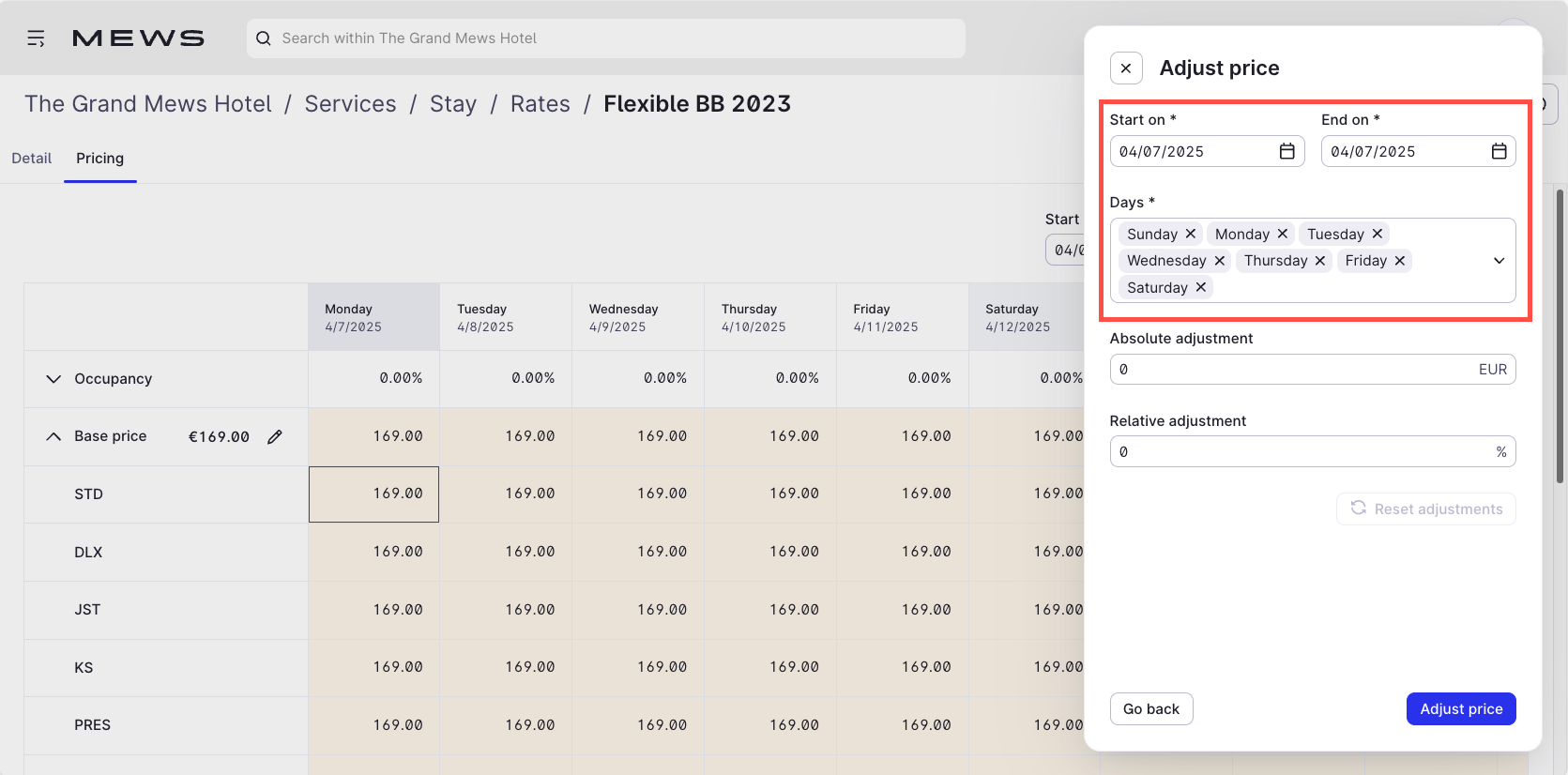1568x775 pixels.
Task: Click the STD row label
Action: pyautogui.click(x=88, y=494)
